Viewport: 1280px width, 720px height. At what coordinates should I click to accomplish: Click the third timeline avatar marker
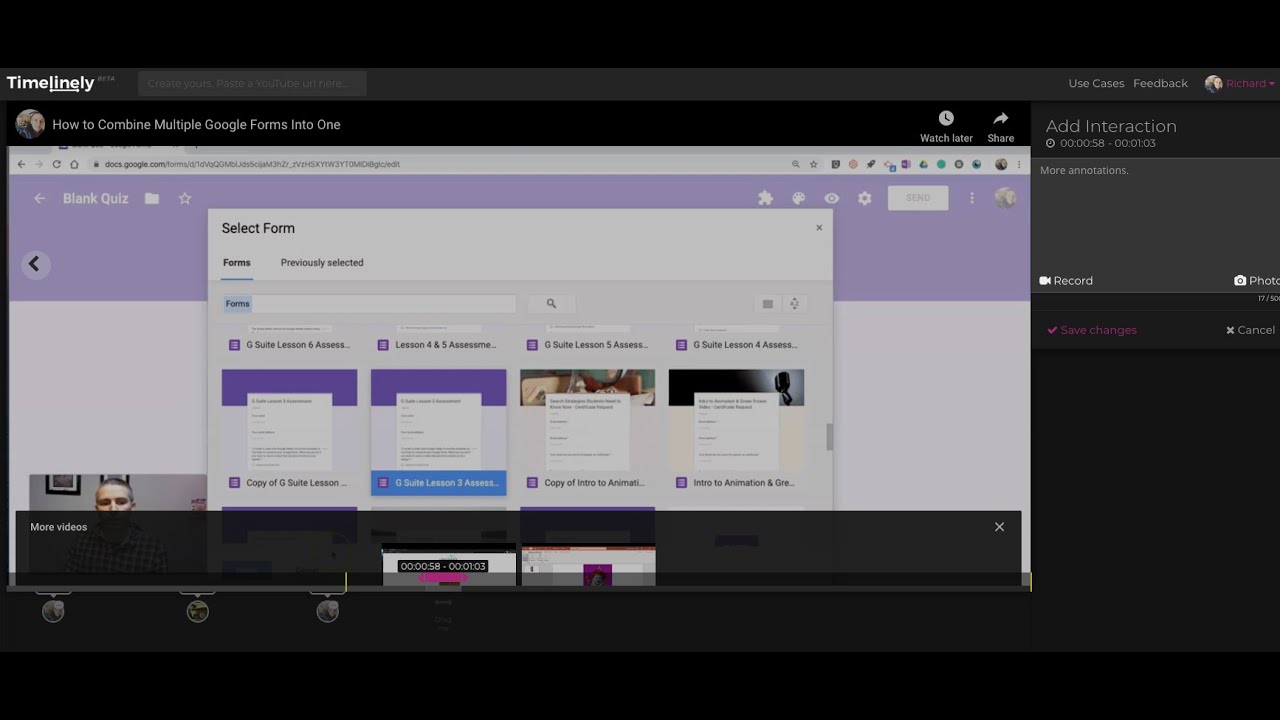pos(328,611)
